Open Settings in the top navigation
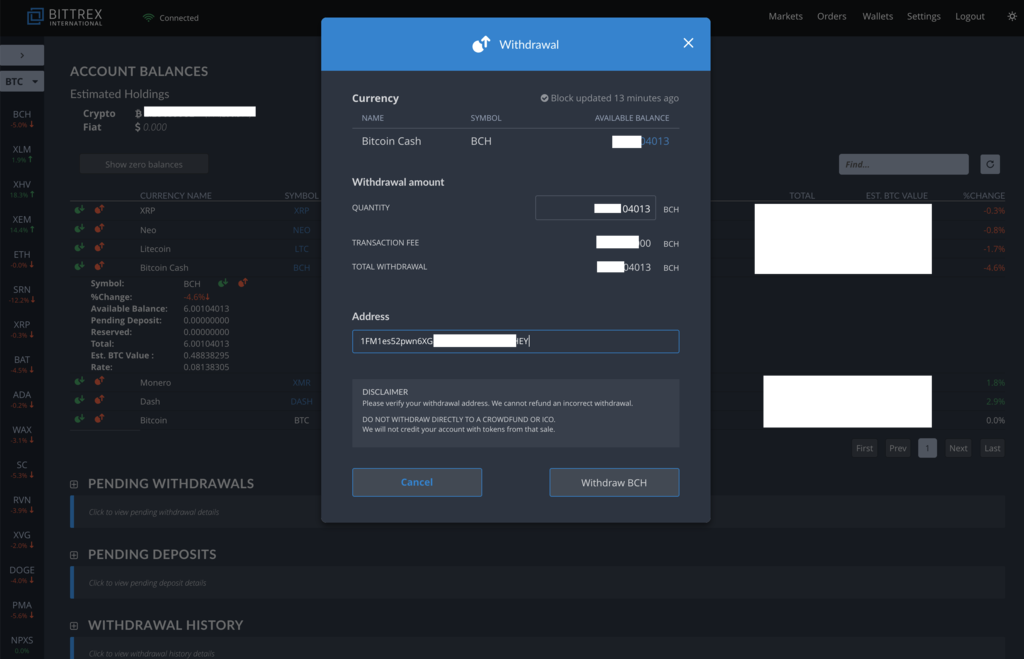The height and width of the screenshot is (659, 1024). [923, 16]
